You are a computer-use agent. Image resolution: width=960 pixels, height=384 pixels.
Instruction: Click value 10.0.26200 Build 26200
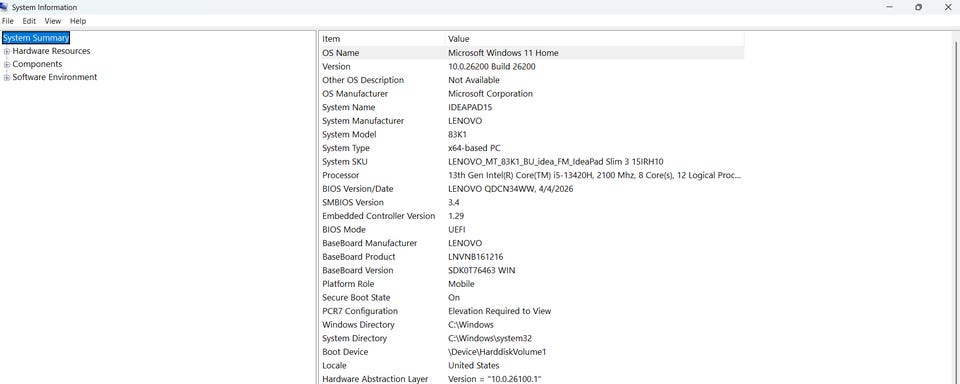pyautogui.click(x=492, y=67)
